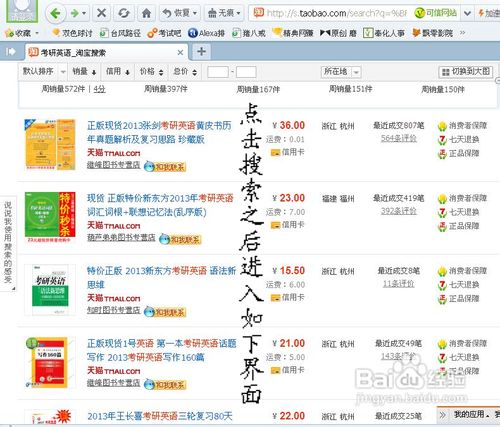Open the 恢复 restore dropdown
This screenshot has height=427, width=500.
180,13
